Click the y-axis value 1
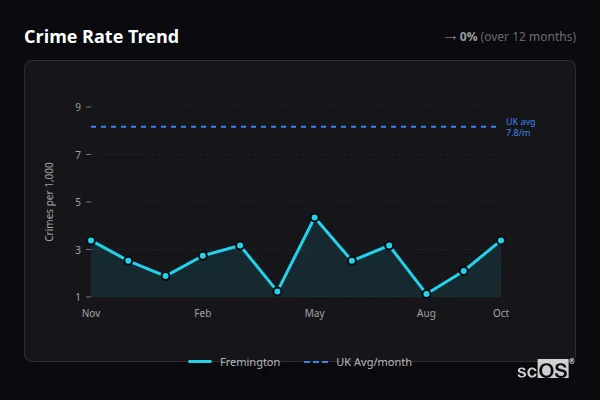Image resolution: width=600 pixels, height=400 pixels. (78, 297)
